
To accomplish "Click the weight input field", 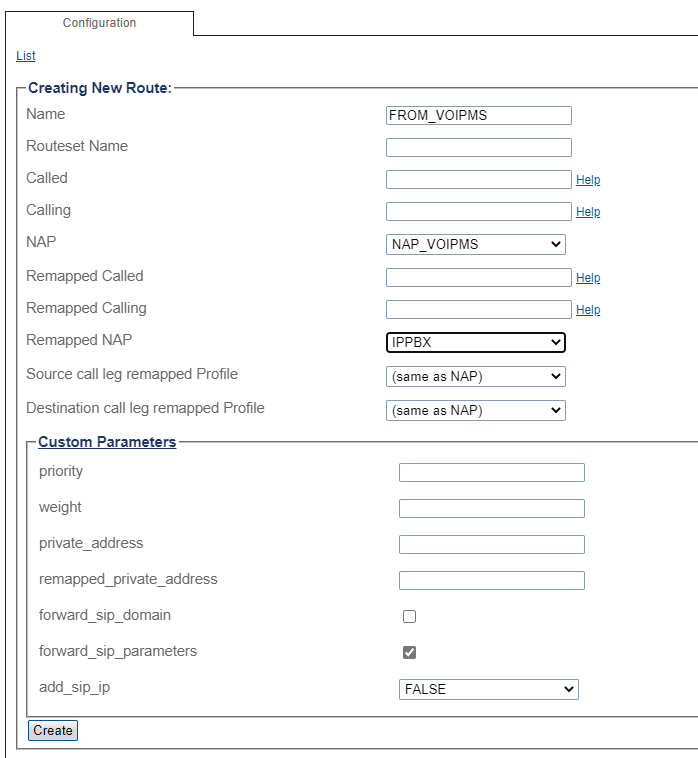I will [491, 509].
